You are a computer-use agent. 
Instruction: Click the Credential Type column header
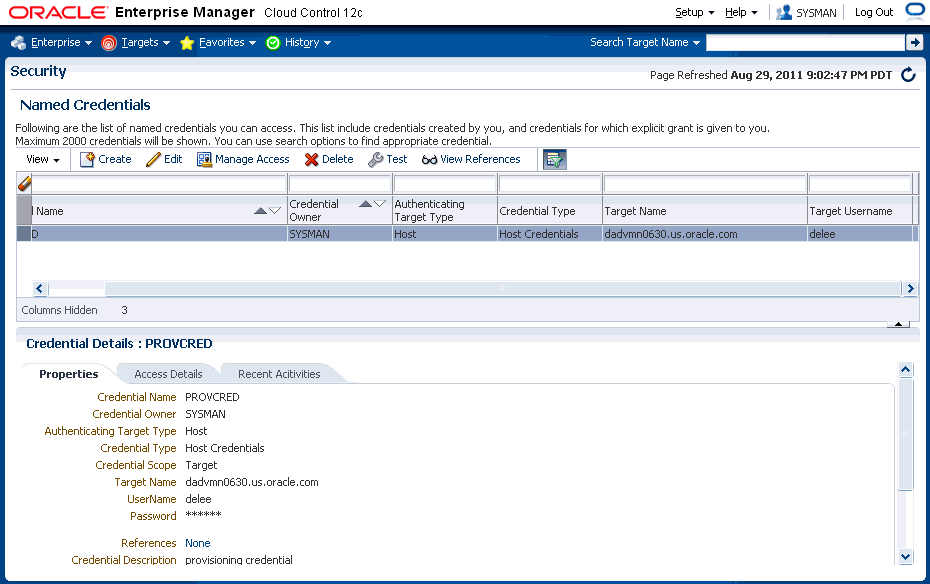coord(550,210)
